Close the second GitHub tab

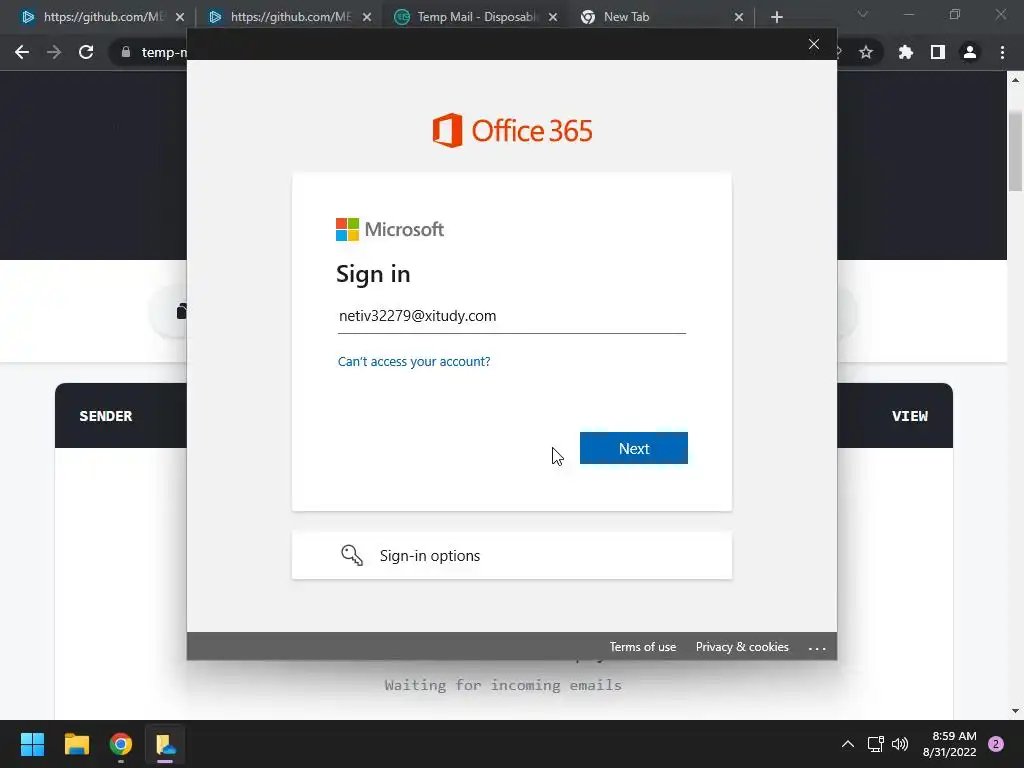point(367,17)
